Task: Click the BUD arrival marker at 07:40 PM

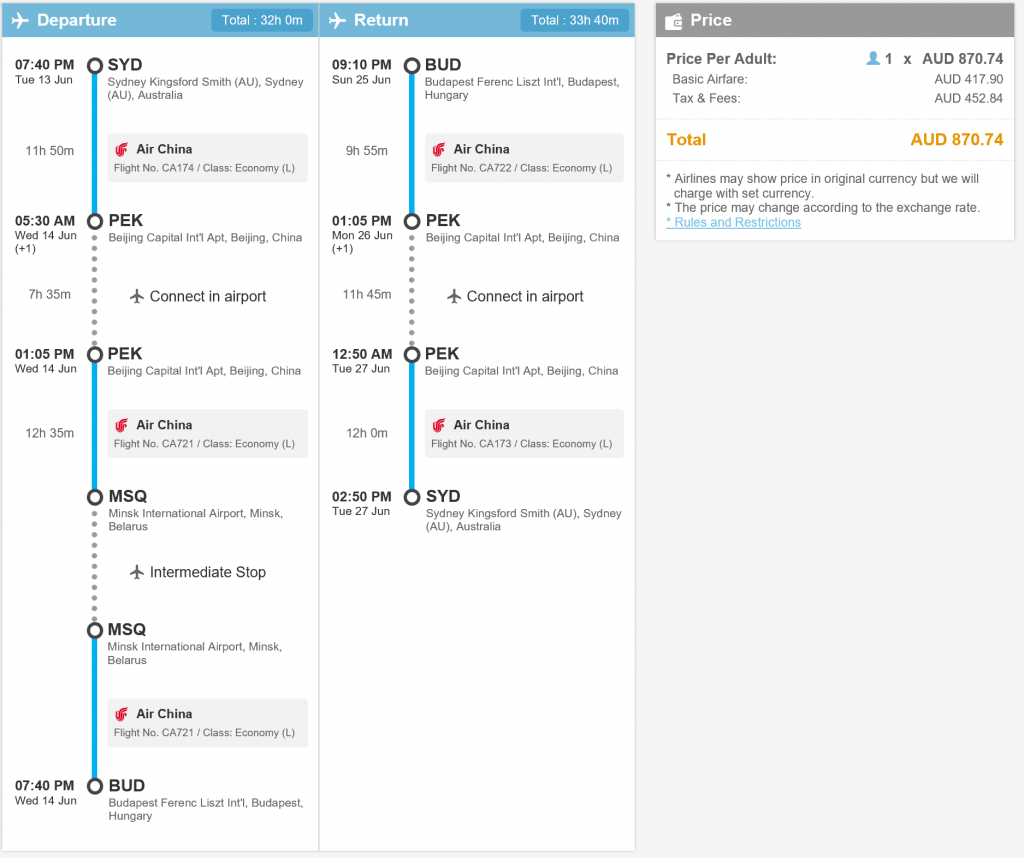Action: 95,786
